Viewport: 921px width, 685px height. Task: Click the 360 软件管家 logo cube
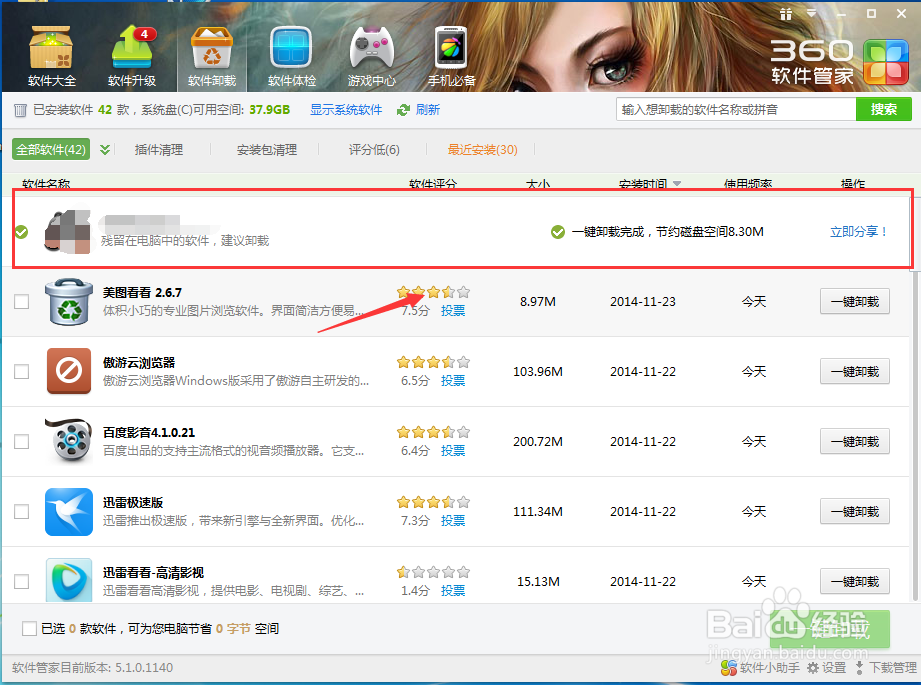(886, 62)
